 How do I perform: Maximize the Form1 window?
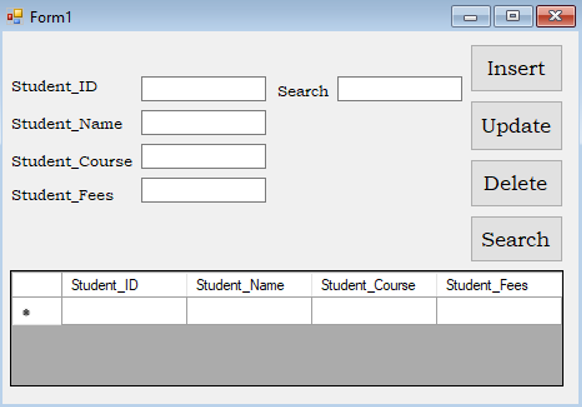pyautogui.click(x=513, y=16)
